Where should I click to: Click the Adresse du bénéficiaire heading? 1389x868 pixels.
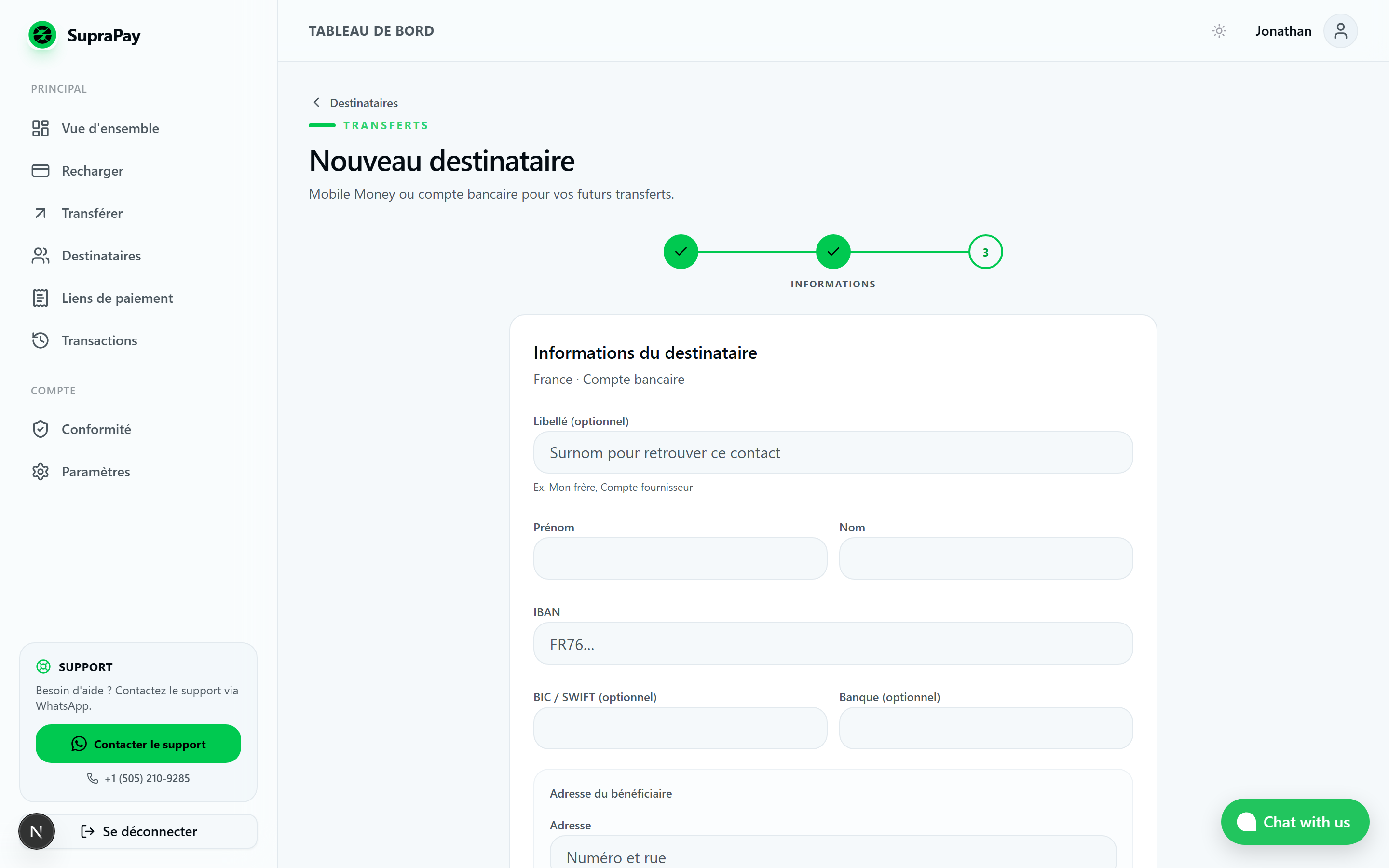611,793
